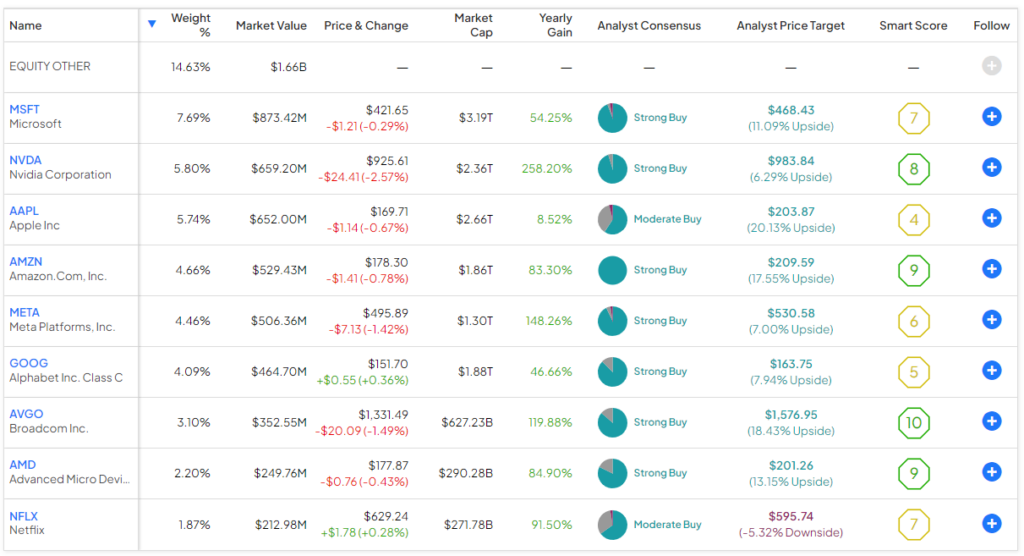
Task: Sort by the Yearly Gain column header
Action: [x=555, y=25]
